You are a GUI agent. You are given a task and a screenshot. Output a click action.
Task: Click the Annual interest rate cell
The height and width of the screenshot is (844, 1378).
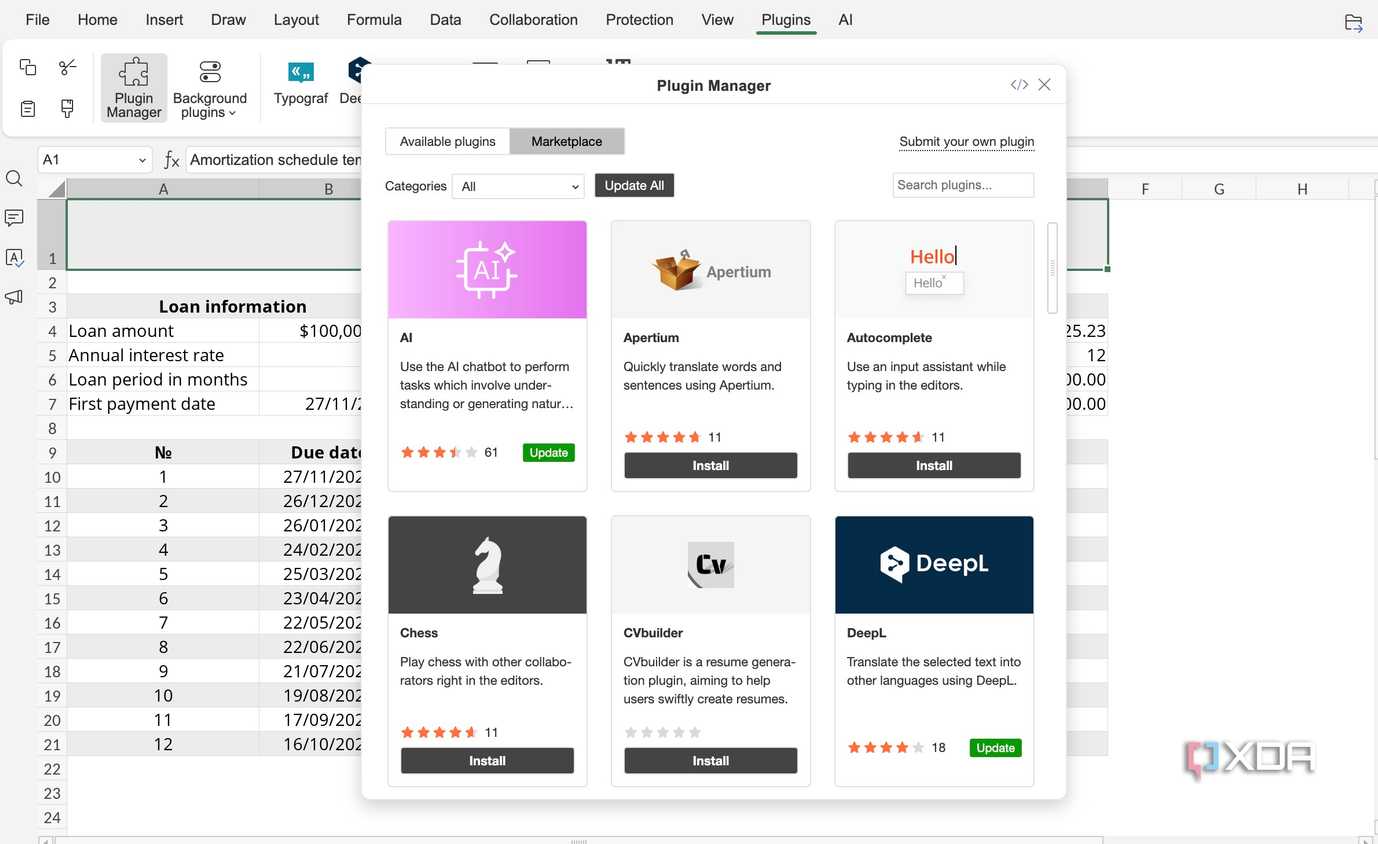[163, 355]
